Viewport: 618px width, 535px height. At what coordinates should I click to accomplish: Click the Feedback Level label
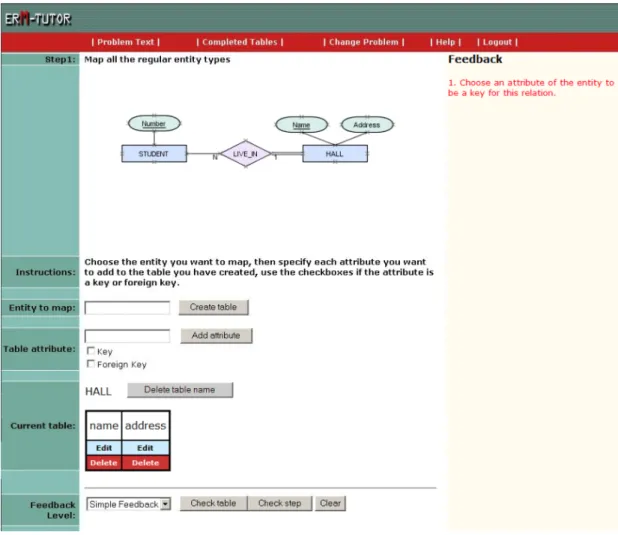coord(53,510)
